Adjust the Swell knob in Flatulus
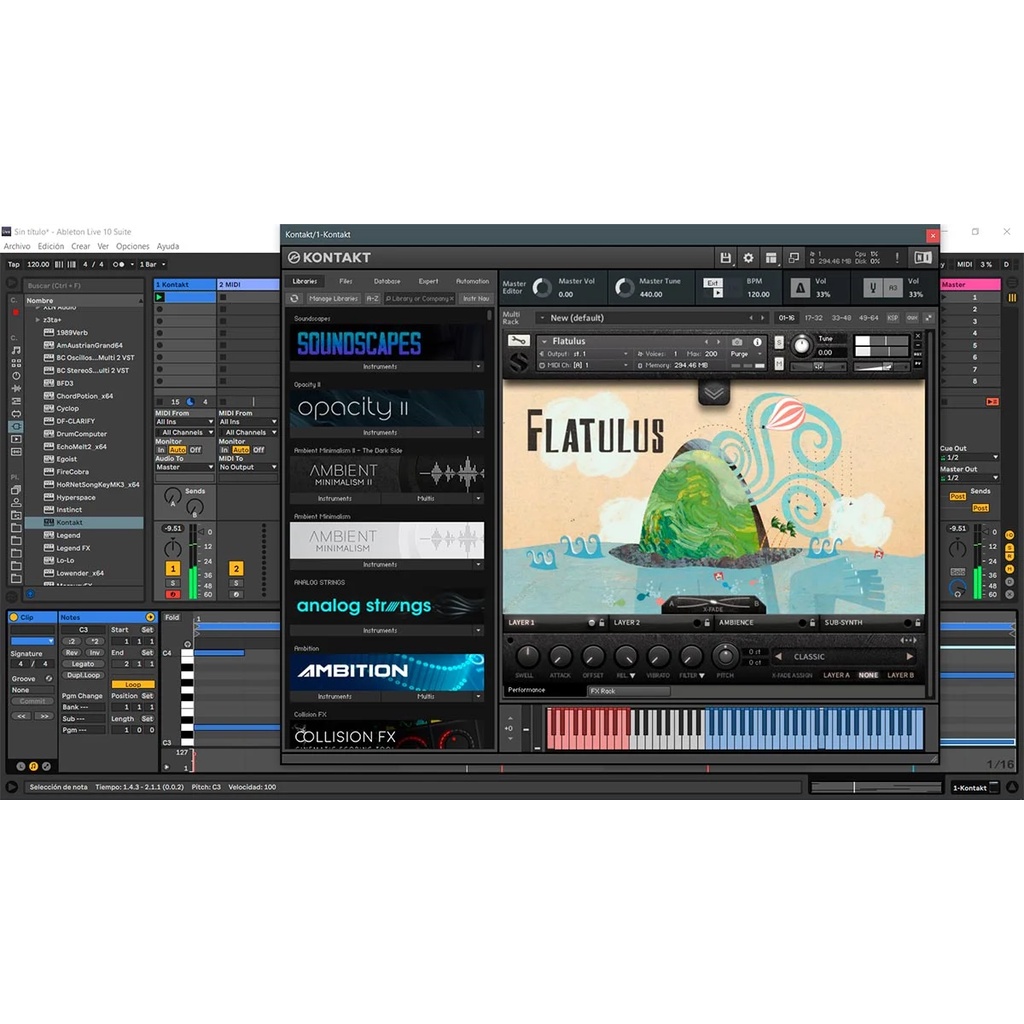This screenshot has height=1024, width=1024. (528, 656)
